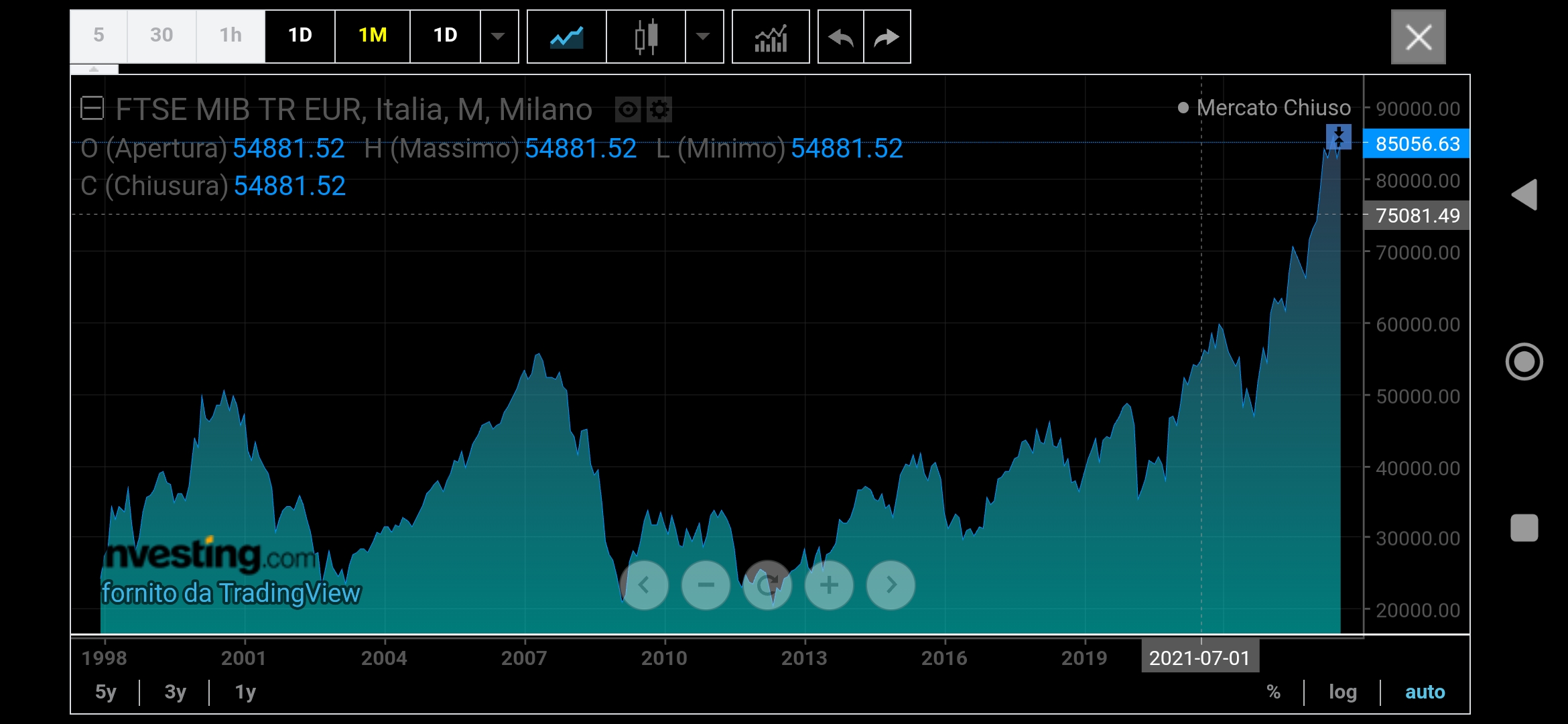
Task: Switch to candlestick chart style
Action: point(646,36)
